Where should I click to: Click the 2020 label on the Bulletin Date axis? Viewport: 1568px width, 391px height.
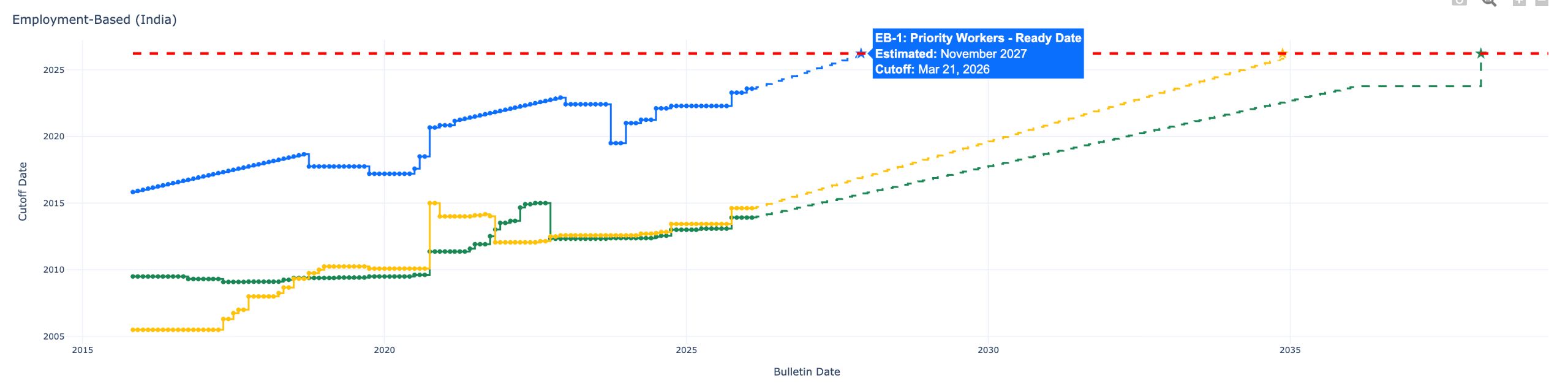385,350
